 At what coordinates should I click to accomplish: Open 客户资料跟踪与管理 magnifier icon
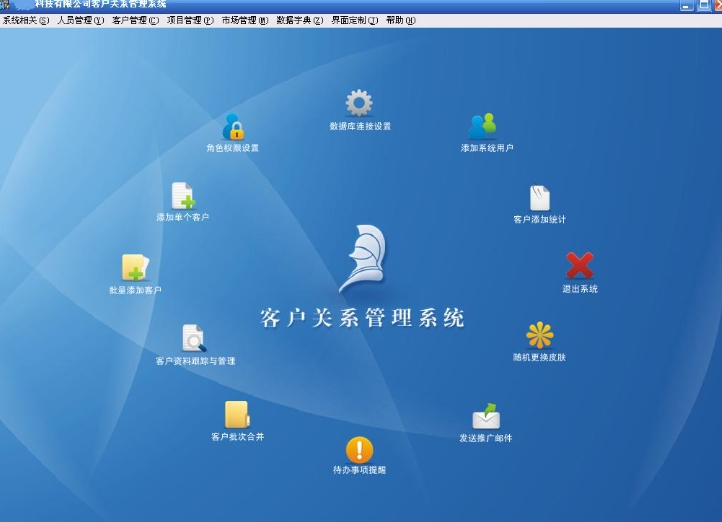click(194, 339)
